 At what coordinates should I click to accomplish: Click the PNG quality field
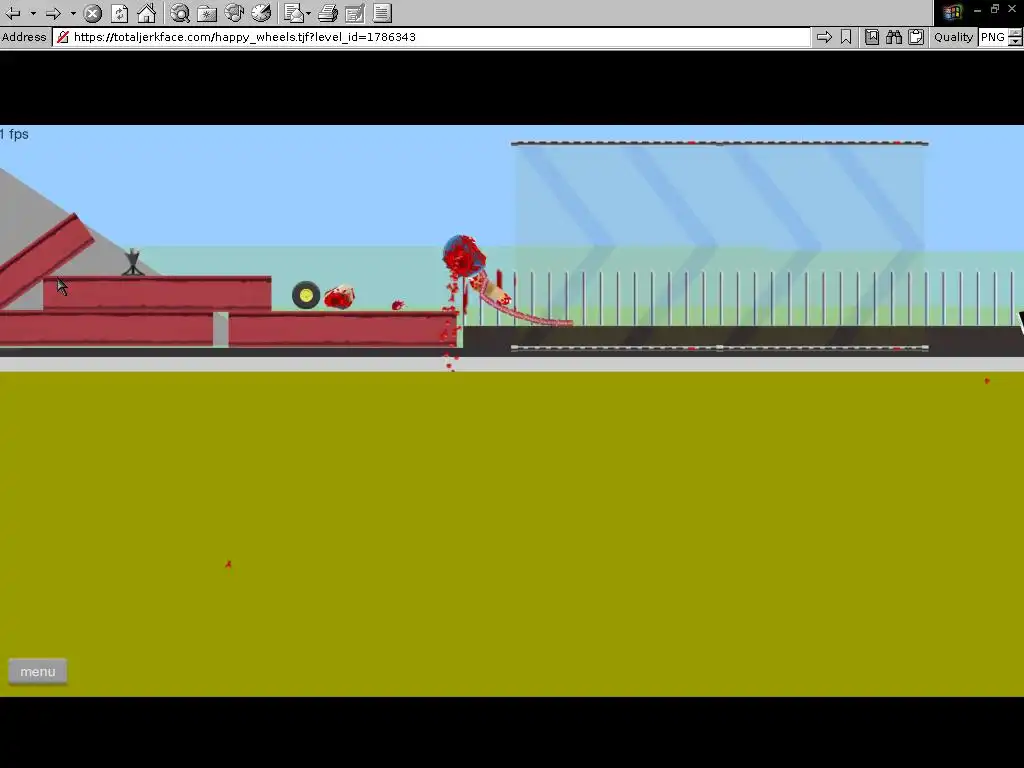pyautogui.click(x=993, y=37)
